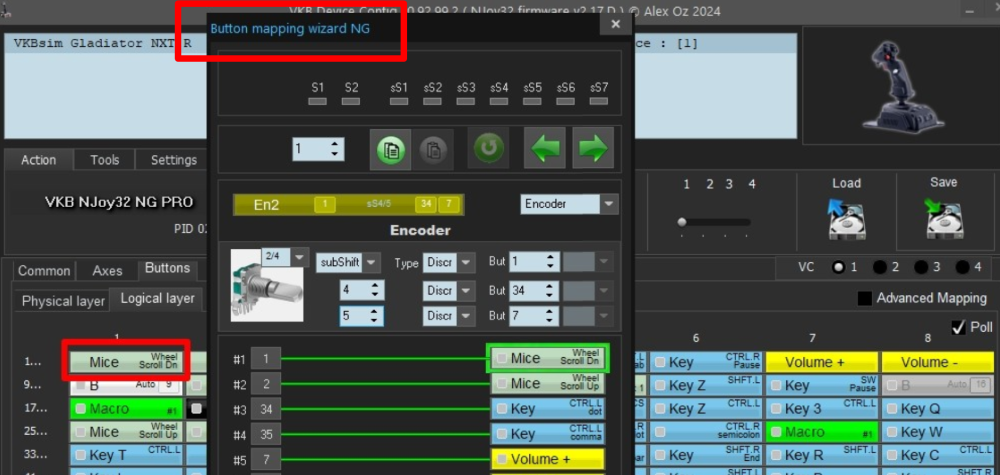The image size is (1000, 475).
Task: Click the sS3 subshift indicator
Action: click(466, 101)
